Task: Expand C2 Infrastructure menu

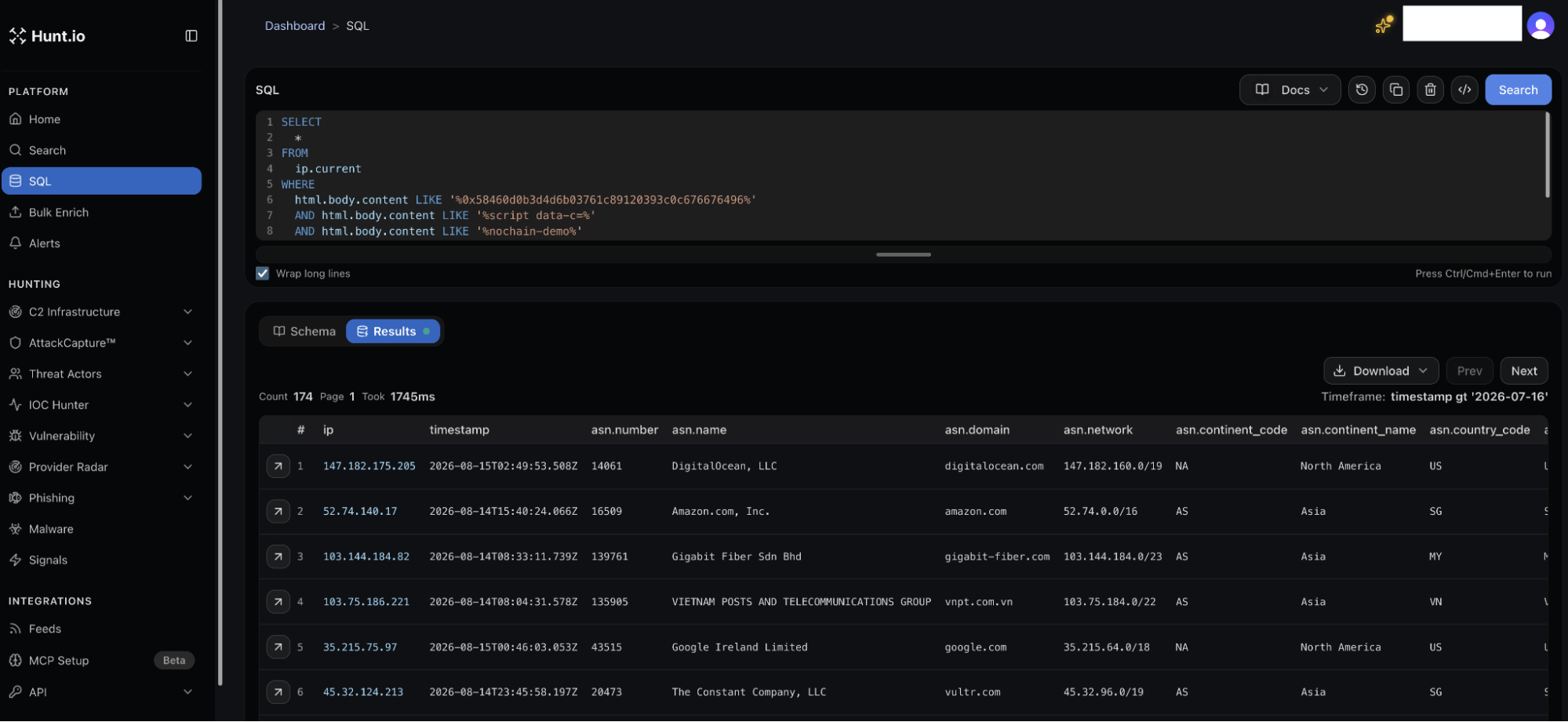Action: tap(101, 312)
